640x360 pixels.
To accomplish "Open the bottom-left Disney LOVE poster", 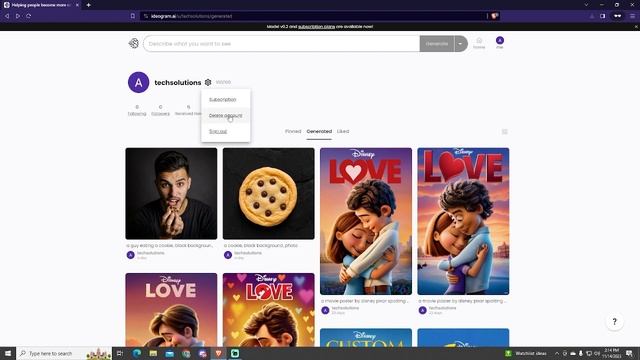I will 171,310.
